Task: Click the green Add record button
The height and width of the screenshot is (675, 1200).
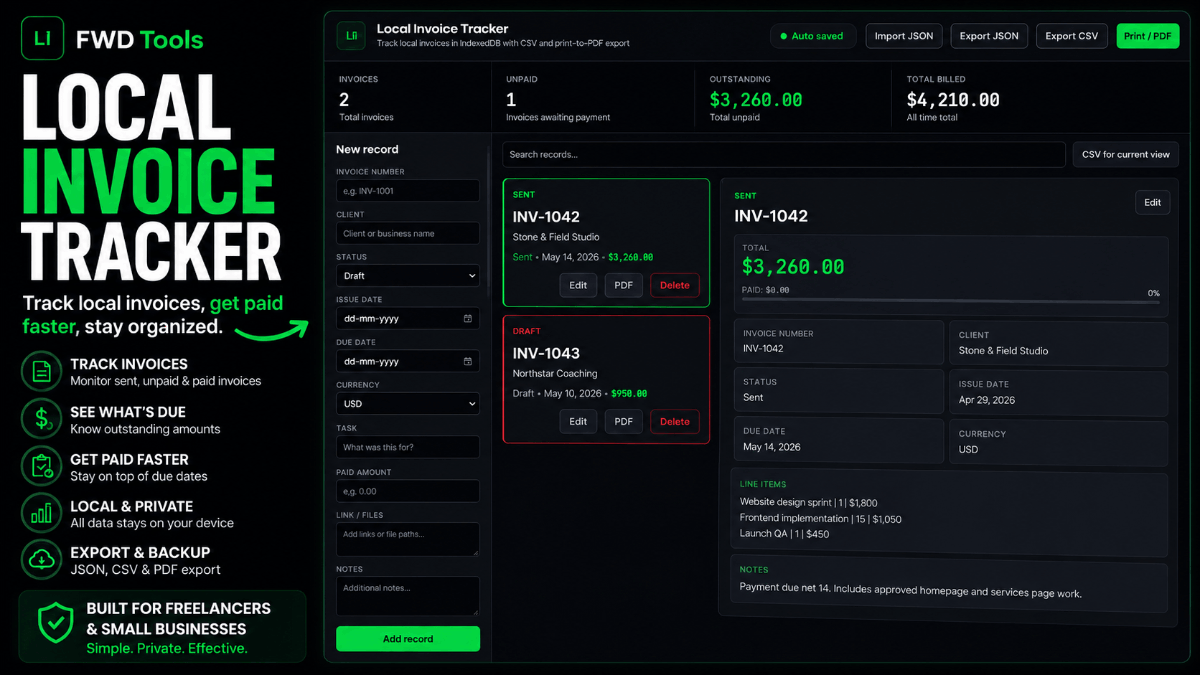Action: [408, 639]
